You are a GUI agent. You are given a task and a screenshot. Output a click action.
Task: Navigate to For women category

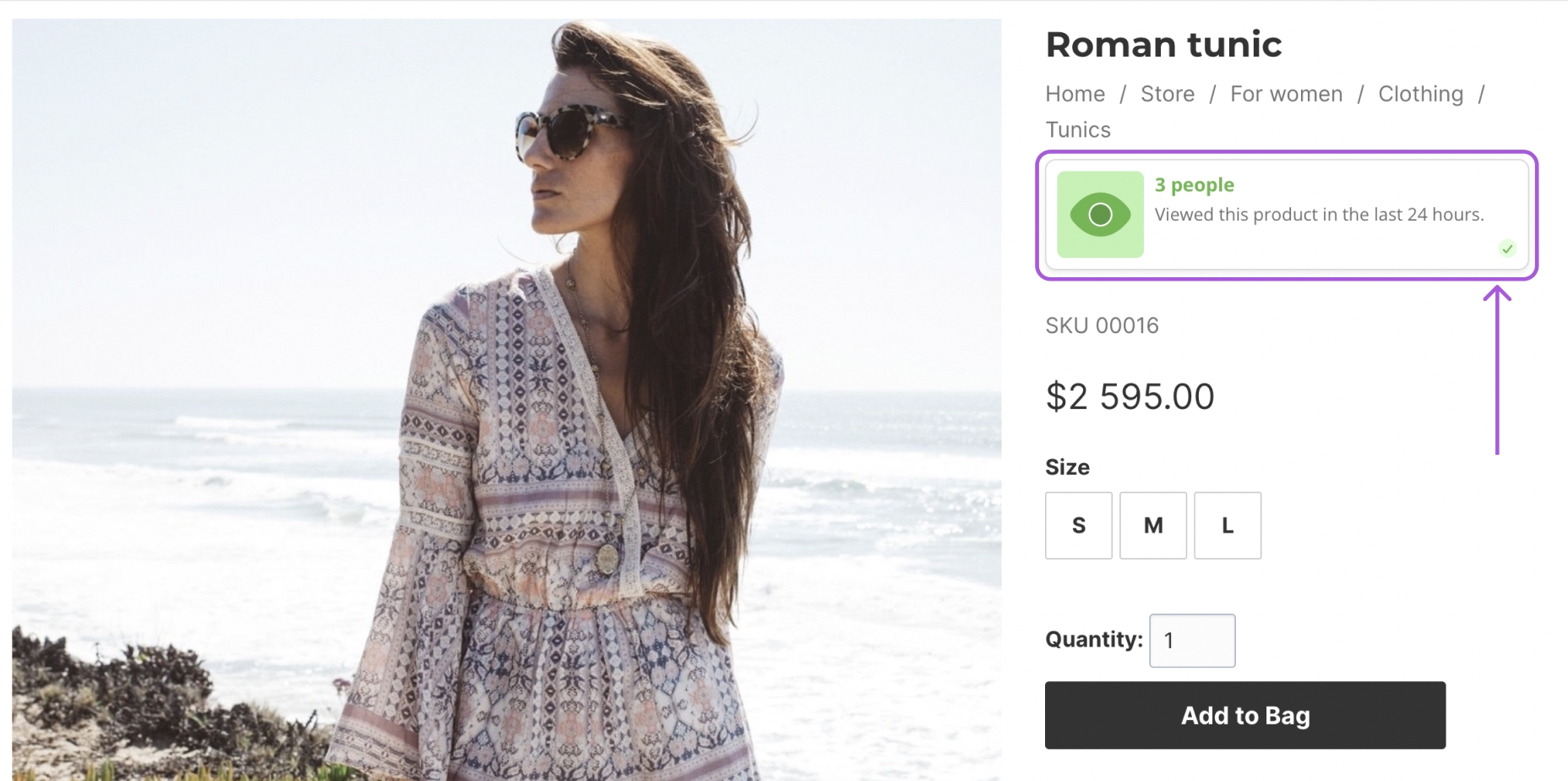(1286, 94)
